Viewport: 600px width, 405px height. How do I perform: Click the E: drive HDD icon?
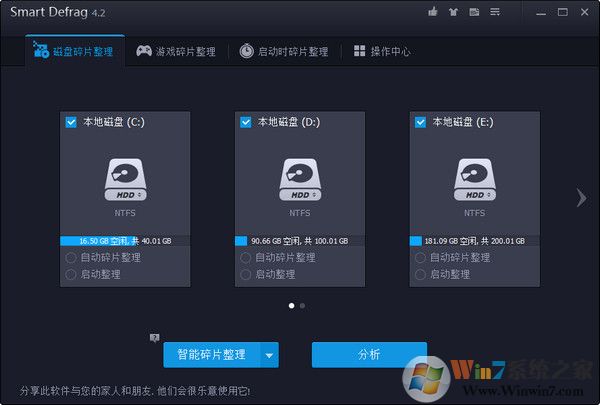tap(474, 180)
